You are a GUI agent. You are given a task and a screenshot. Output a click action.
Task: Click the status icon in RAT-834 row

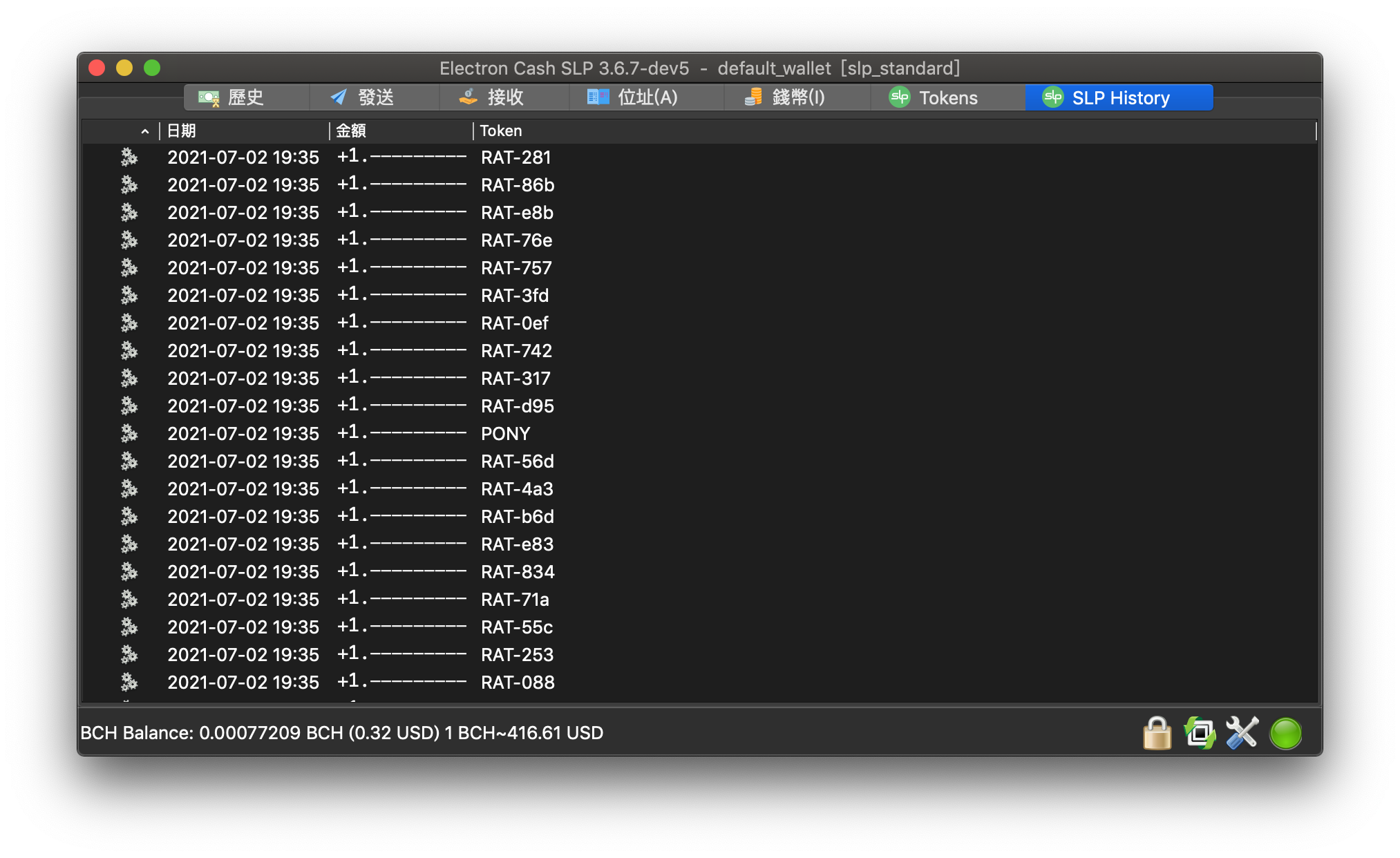coord(129,572)
